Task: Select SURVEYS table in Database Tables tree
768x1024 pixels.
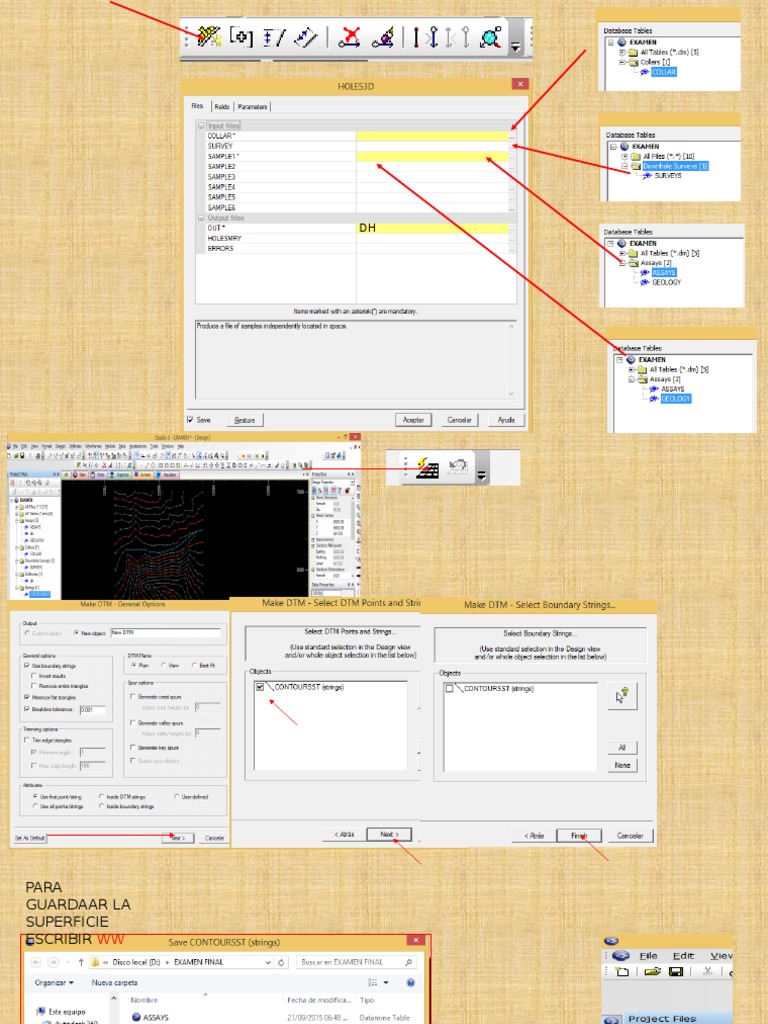Action: (667, 176)
